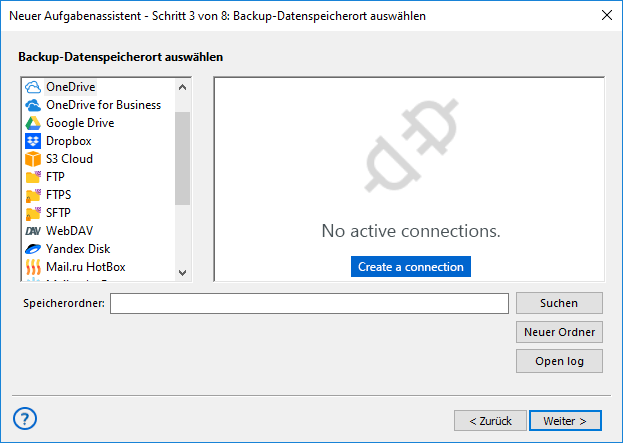623x443 pixels.
Task: Click the storage list scroll-down arrow
Action: click(x=182, y=273)
